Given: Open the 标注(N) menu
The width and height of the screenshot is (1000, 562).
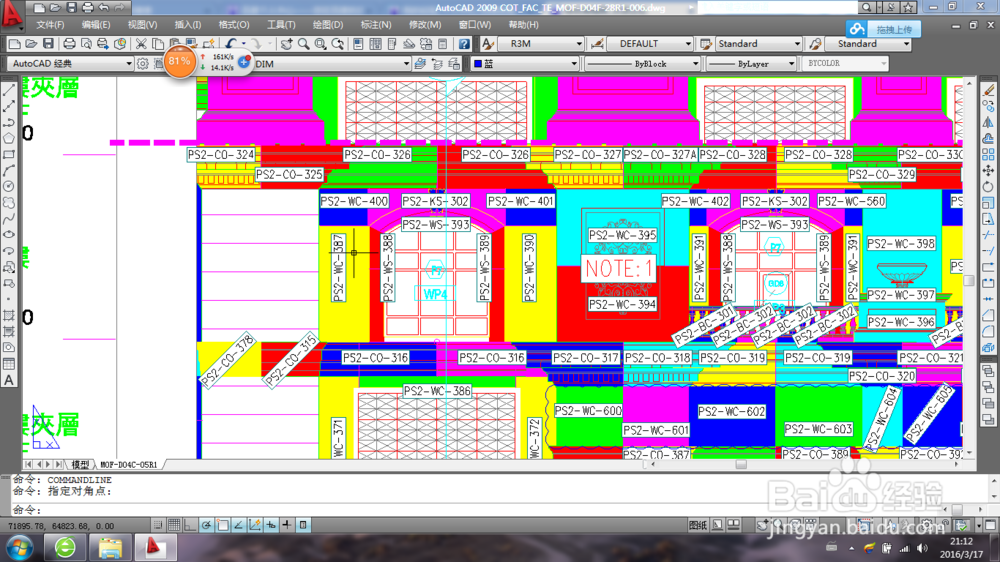Looking at the screenshot, I should click(376, 25).
